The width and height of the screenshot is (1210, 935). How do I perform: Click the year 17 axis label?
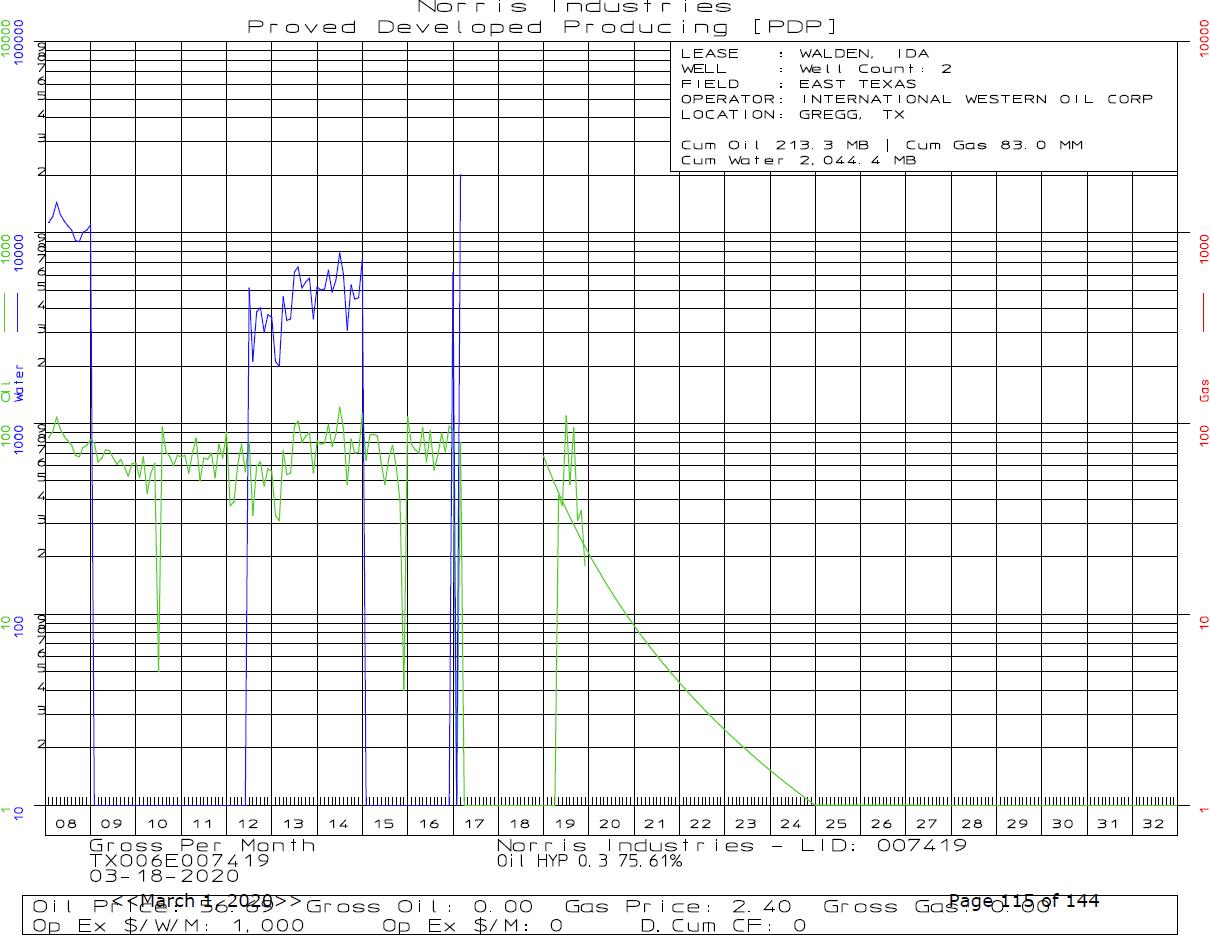pos(474,824)
